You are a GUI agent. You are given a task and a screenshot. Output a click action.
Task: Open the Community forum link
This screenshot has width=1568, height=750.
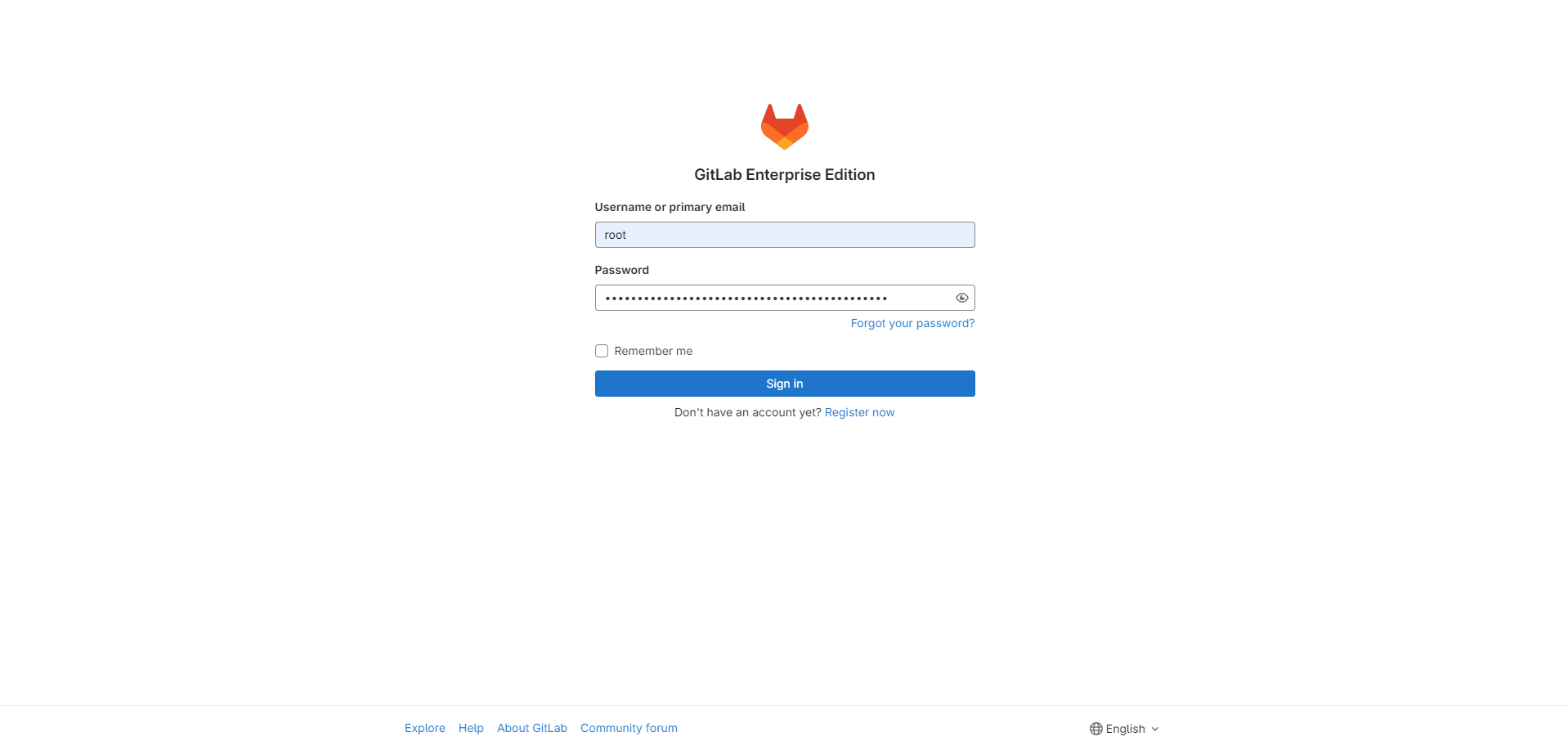(x=629, y=728)
